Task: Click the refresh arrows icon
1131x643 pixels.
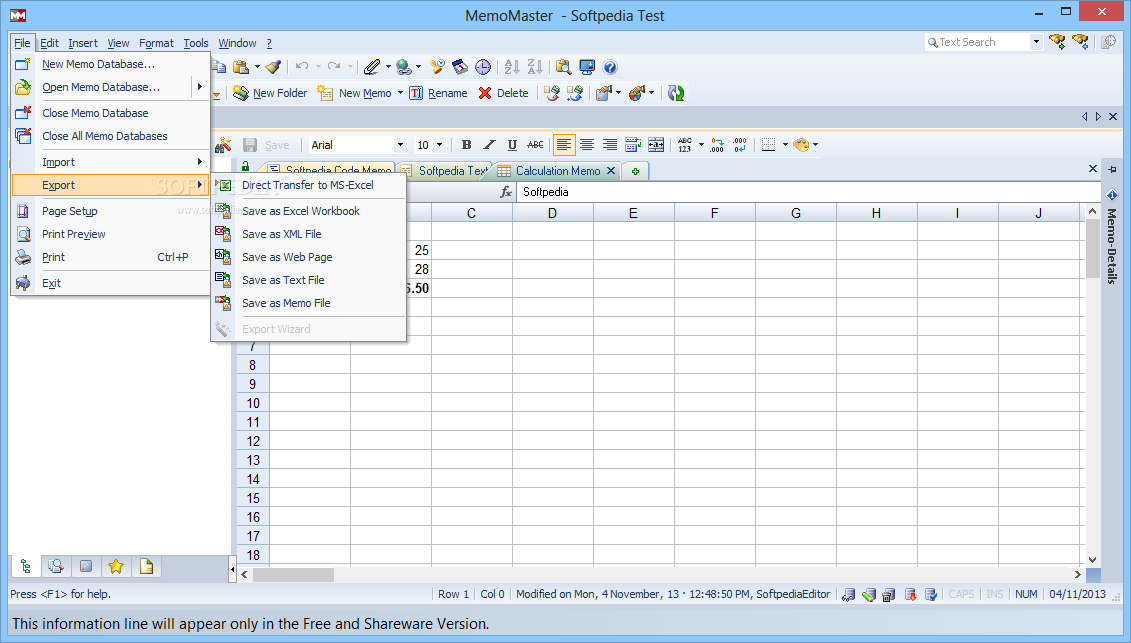Action: (676, 93)
